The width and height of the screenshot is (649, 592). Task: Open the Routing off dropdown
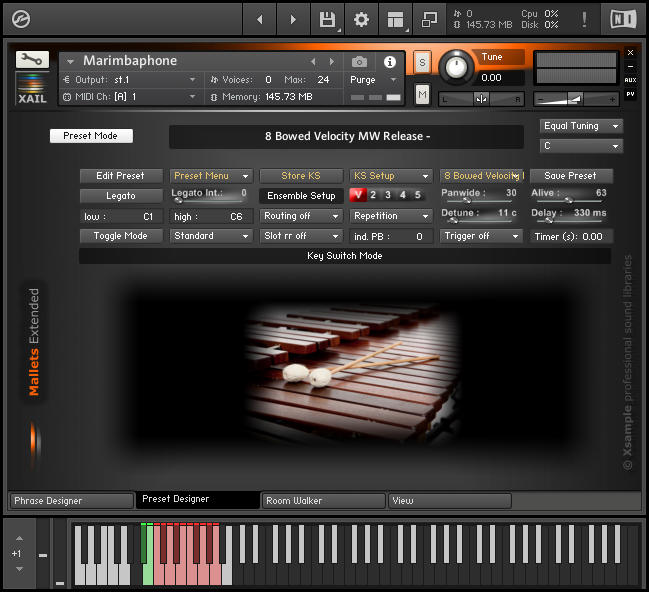(x=300, y=216)
